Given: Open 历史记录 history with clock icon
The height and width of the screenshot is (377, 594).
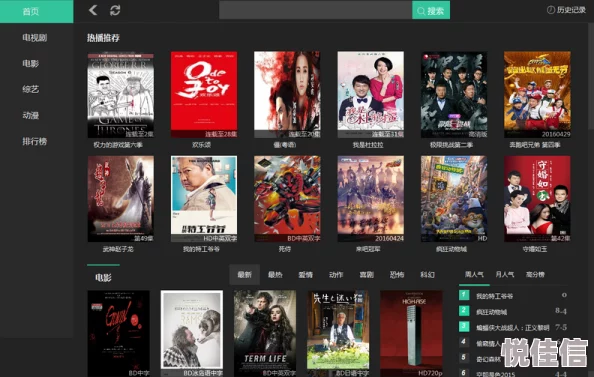Looking at the screenshot, I should point(566,10).
